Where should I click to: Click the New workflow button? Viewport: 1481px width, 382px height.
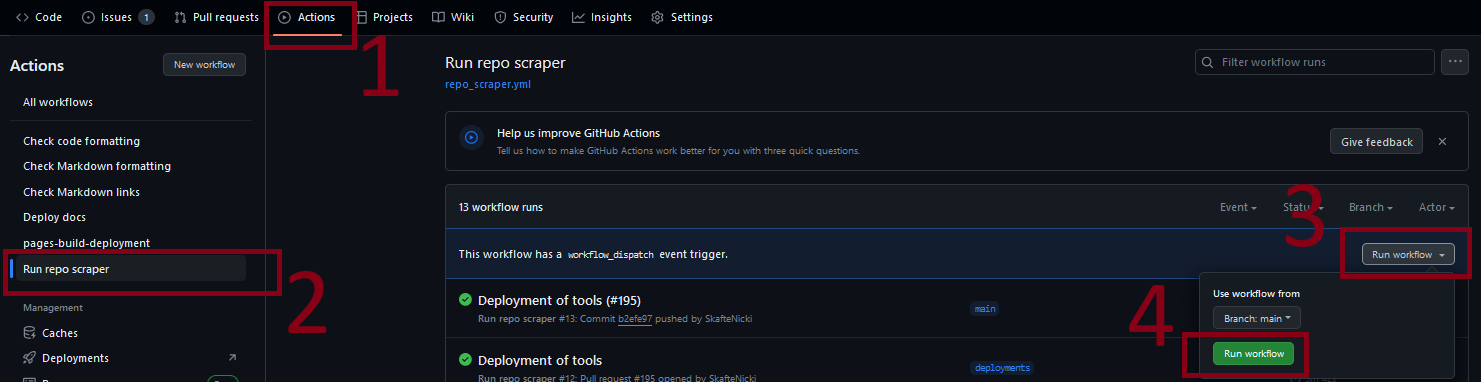204,65
